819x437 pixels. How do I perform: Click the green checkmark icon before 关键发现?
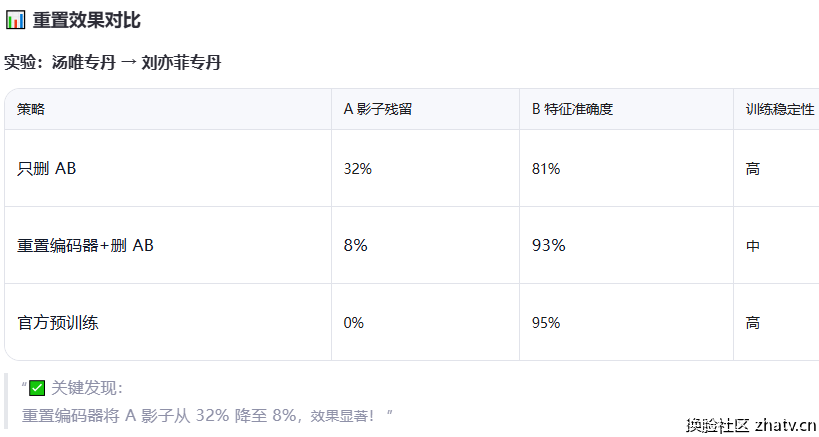[37, 388]
